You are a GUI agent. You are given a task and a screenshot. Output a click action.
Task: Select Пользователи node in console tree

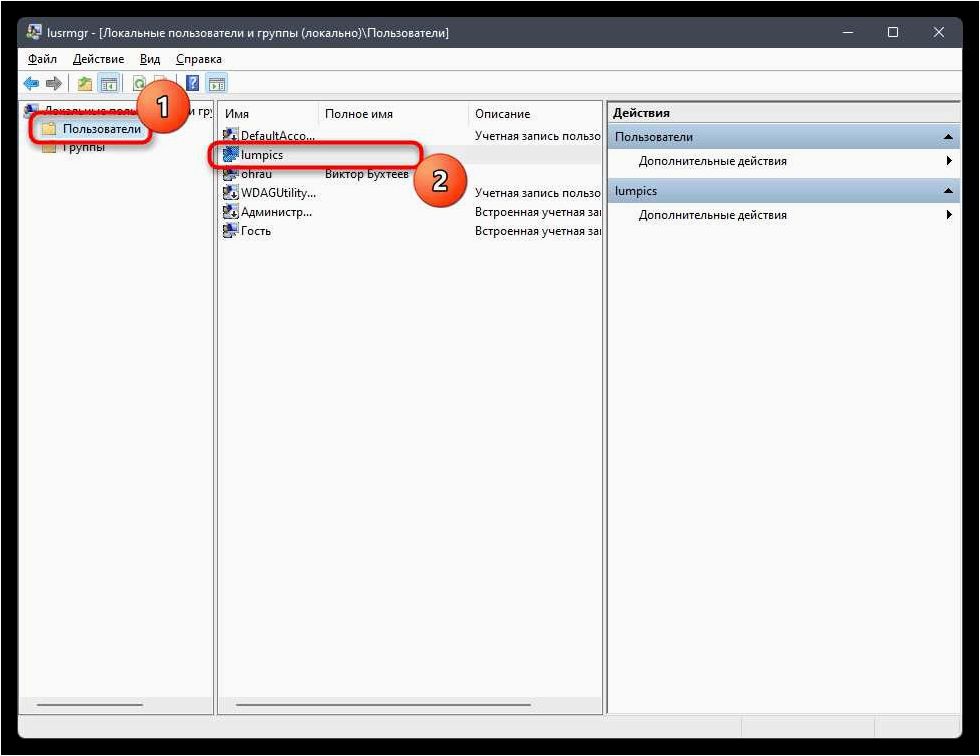(102, 129)
